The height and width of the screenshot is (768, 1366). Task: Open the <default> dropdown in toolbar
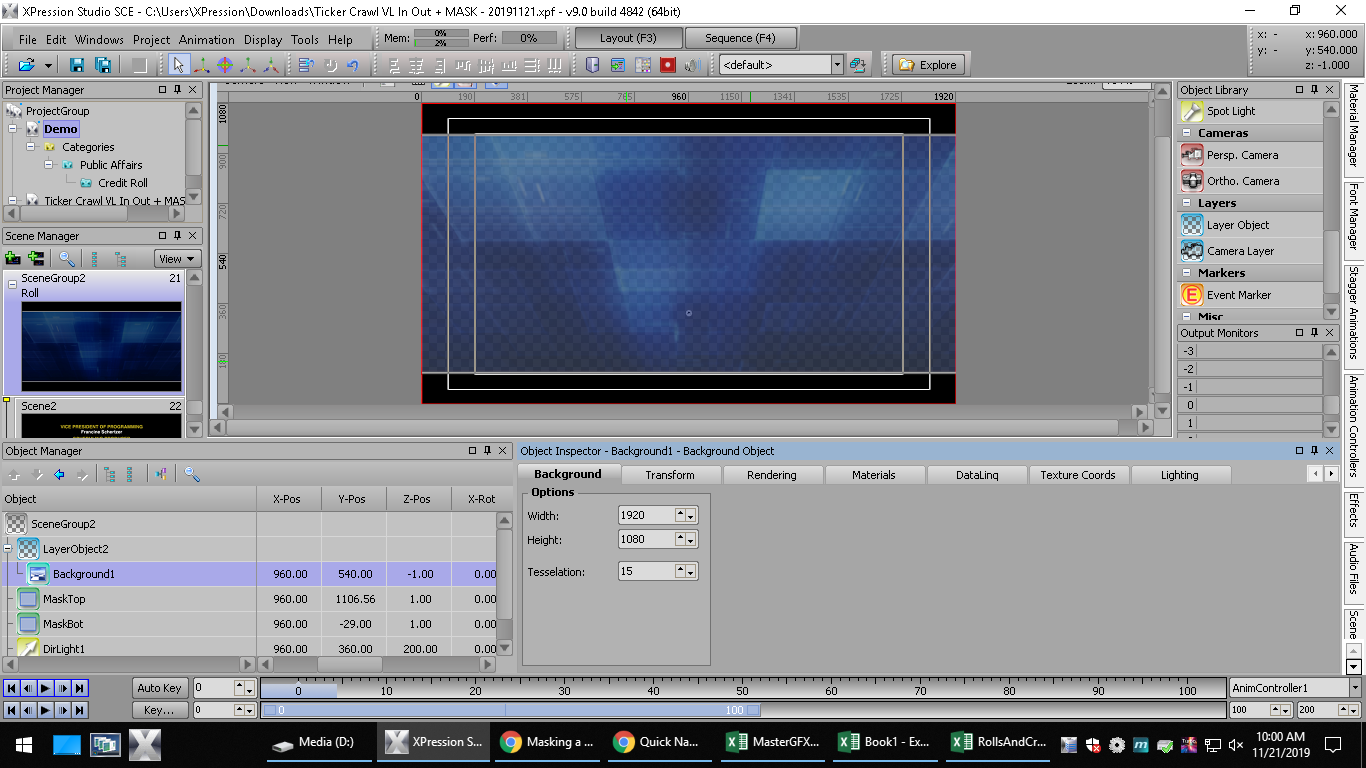point(837,65)
